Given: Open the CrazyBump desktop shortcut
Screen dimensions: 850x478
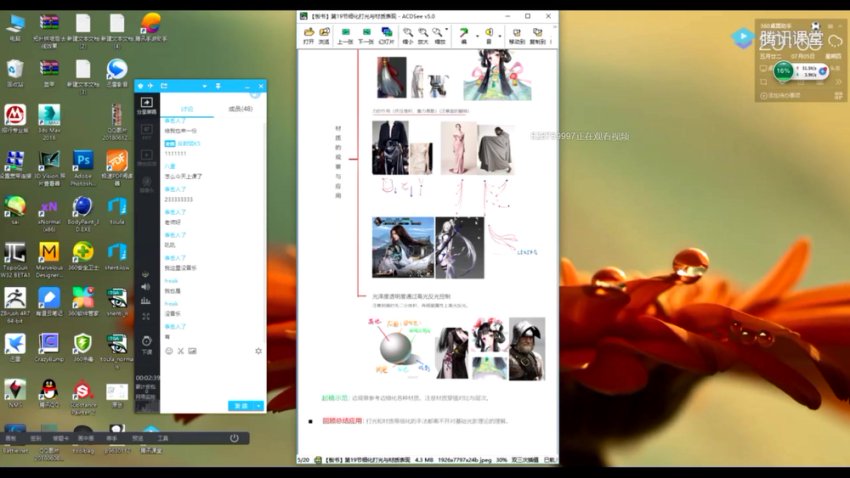Looking at the screenshot, I should [49, 347].
